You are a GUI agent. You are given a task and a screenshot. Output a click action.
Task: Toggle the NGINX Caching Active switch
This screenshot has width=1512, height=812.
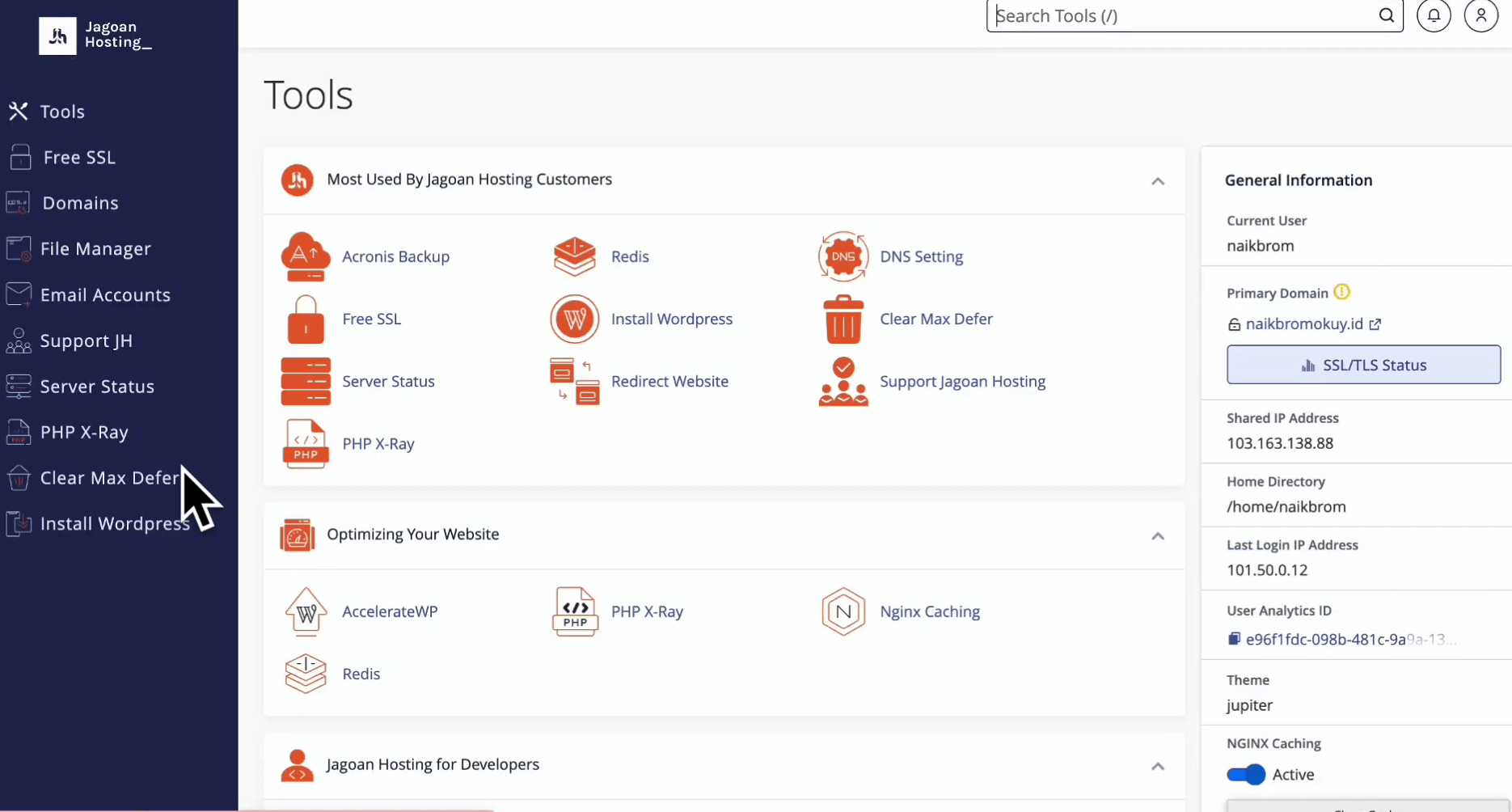pos(1246,775)
